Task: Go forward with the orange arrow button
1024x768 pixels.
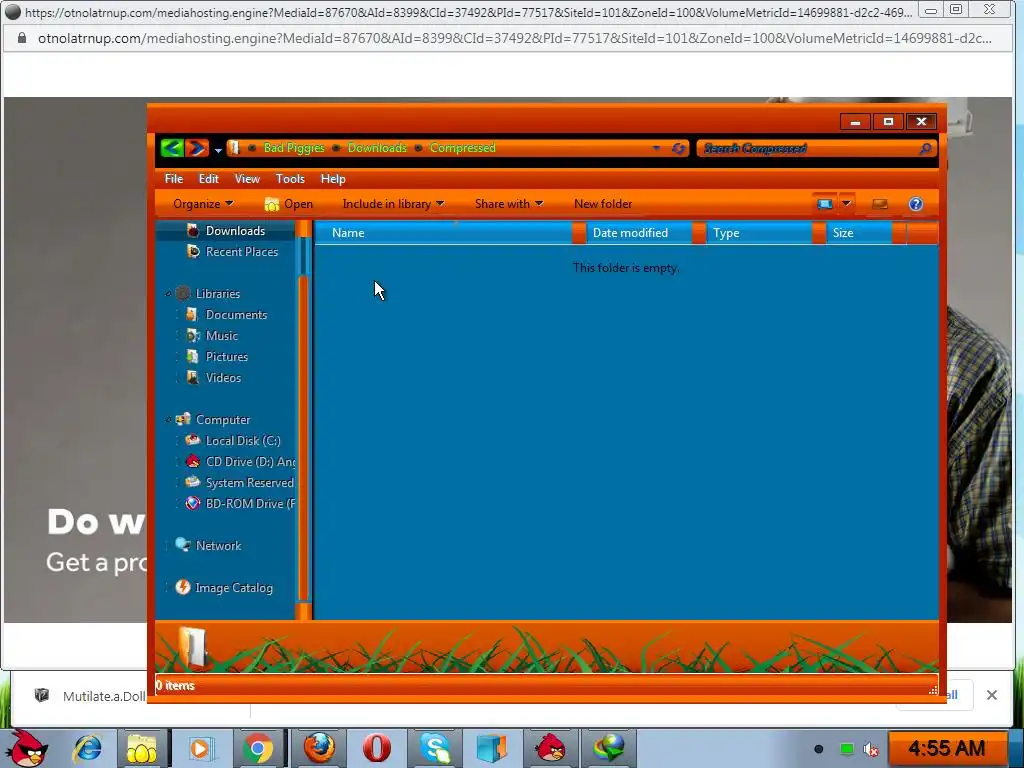Action: point(196,148)
